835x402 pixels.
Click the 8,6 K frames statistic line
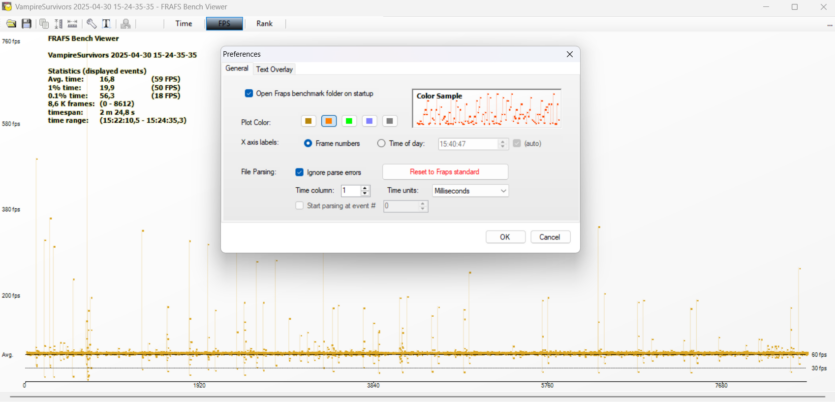coord(91,104)
